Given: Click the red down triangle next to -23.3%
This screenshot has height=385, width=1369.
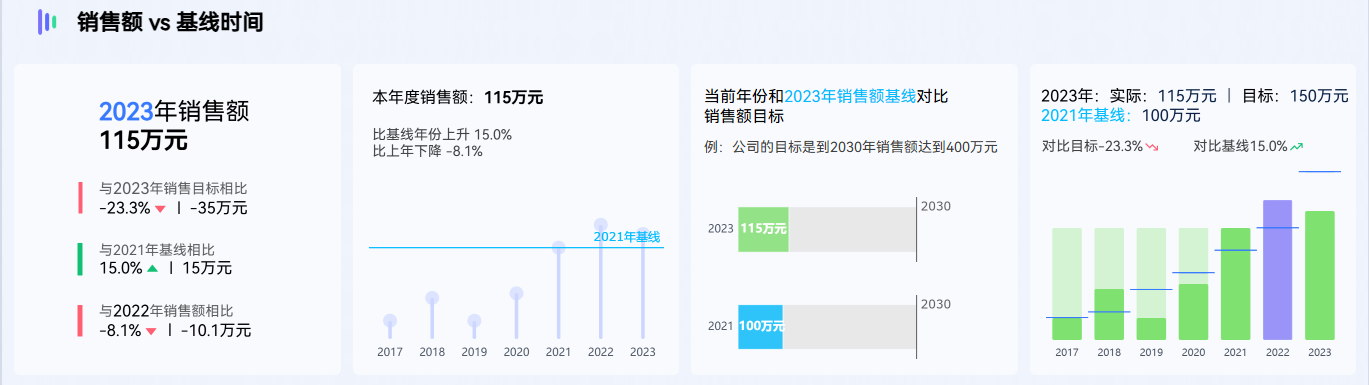Looking at the screenshot, I should click(x=160, y=209).
